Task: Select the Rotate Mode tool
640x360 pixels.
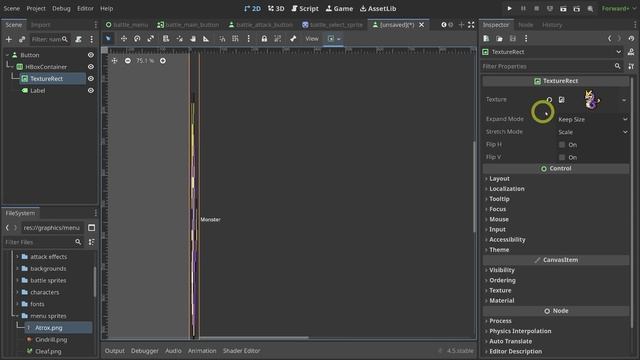Action: pyautogui.click(x=137, y=38)
